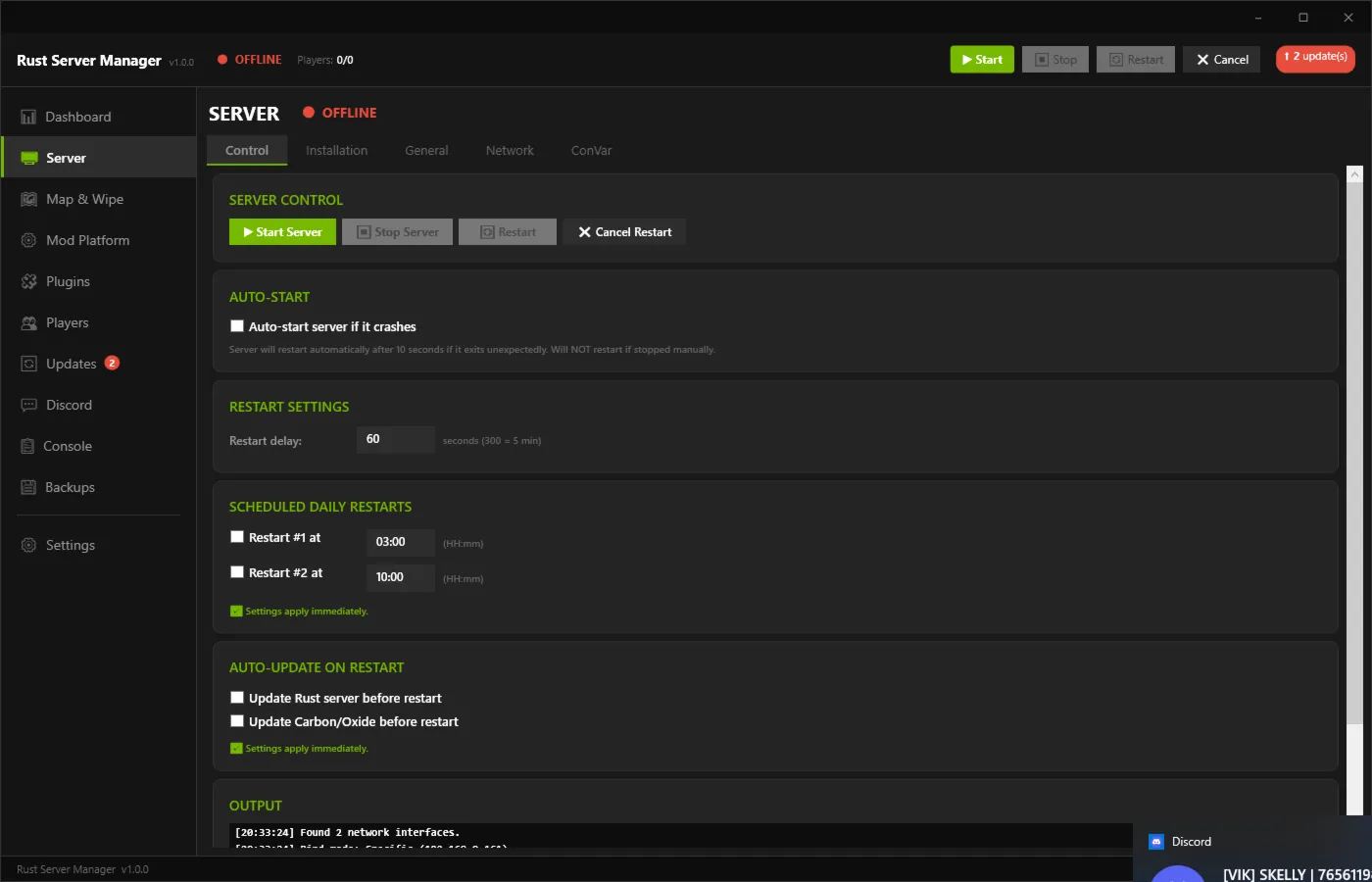The image size is (1372, 882).
Task: Click the red offline dot in header
Action: [222, 60]
